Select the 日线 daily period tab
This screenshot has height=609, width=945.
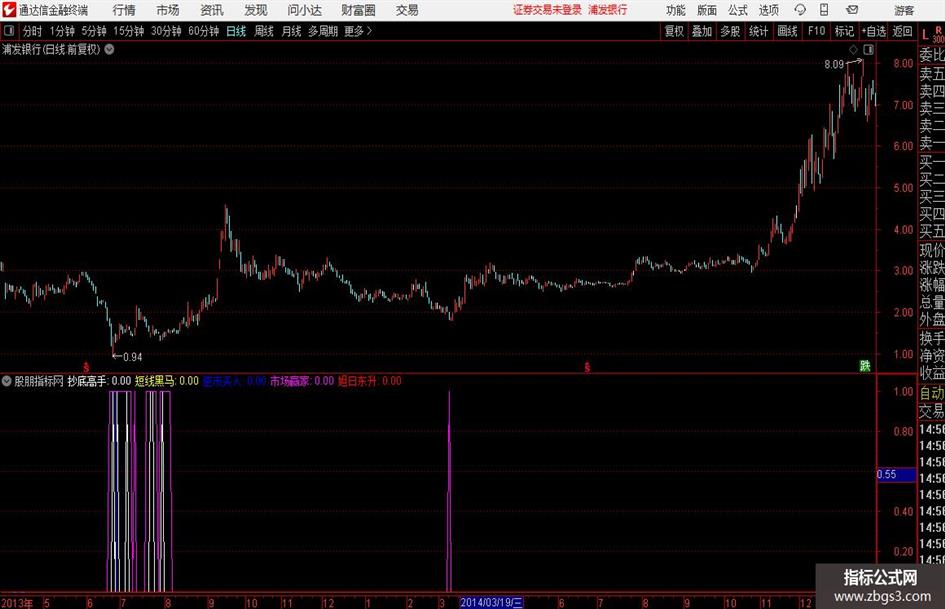(236, 31)
